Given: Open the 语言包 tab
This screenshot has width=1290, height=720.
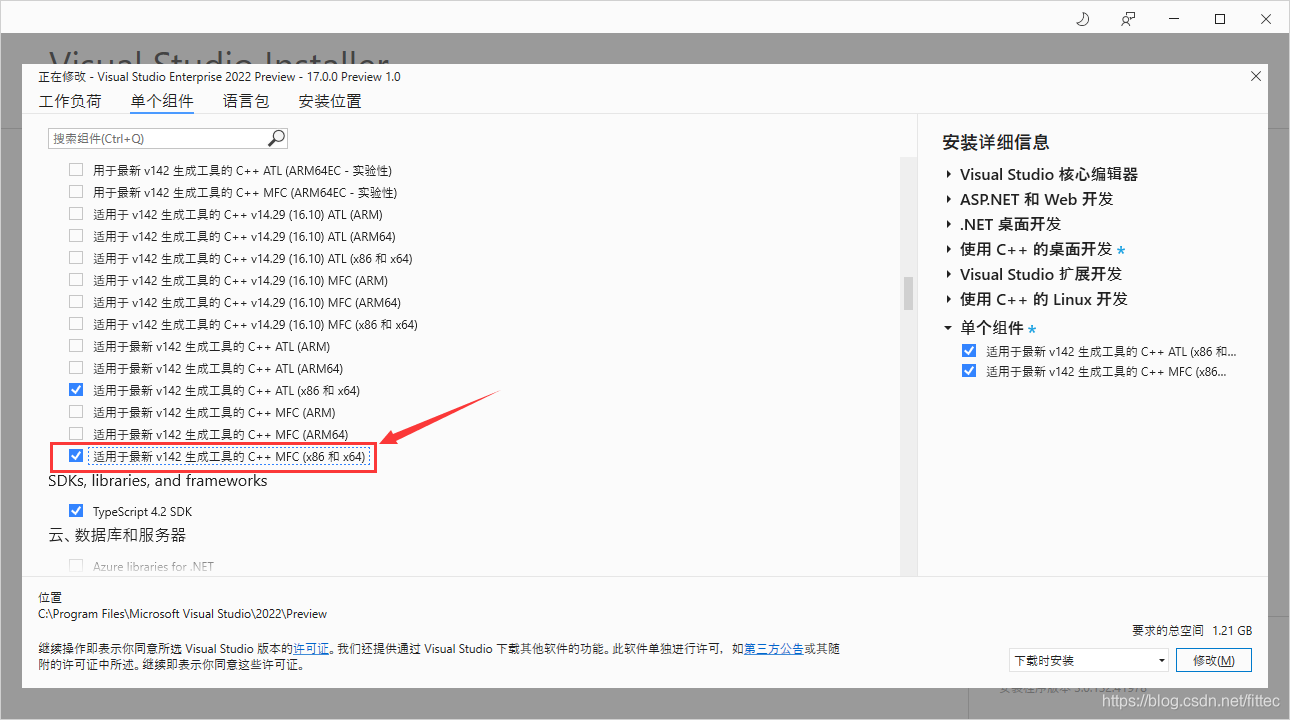Looking at the screenshot, I should click(x=246, y=101).
